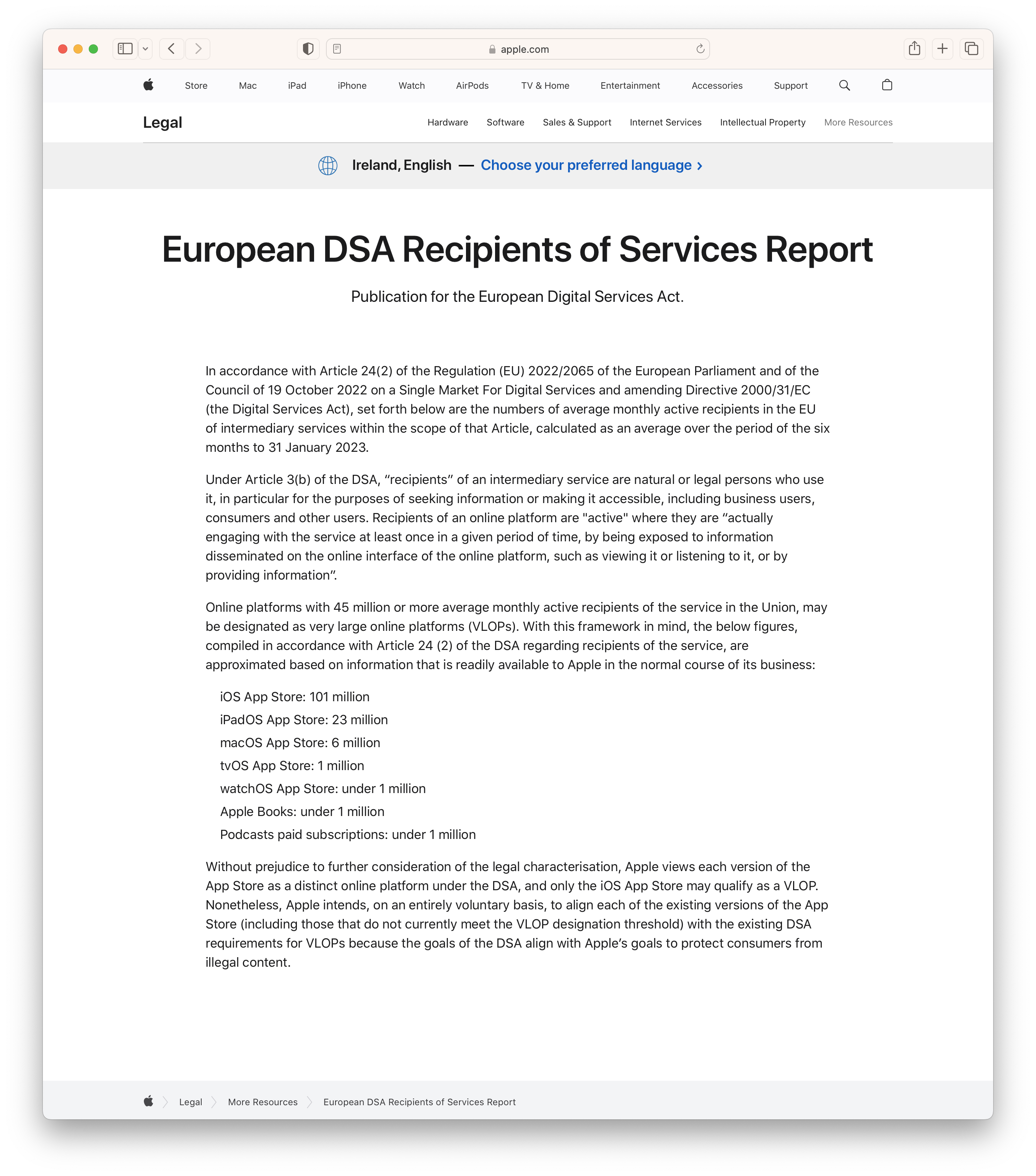Image resolution: width=1036 pixels, height=1176 pixels.
Task: Show the tab overview
Action: 971,49
